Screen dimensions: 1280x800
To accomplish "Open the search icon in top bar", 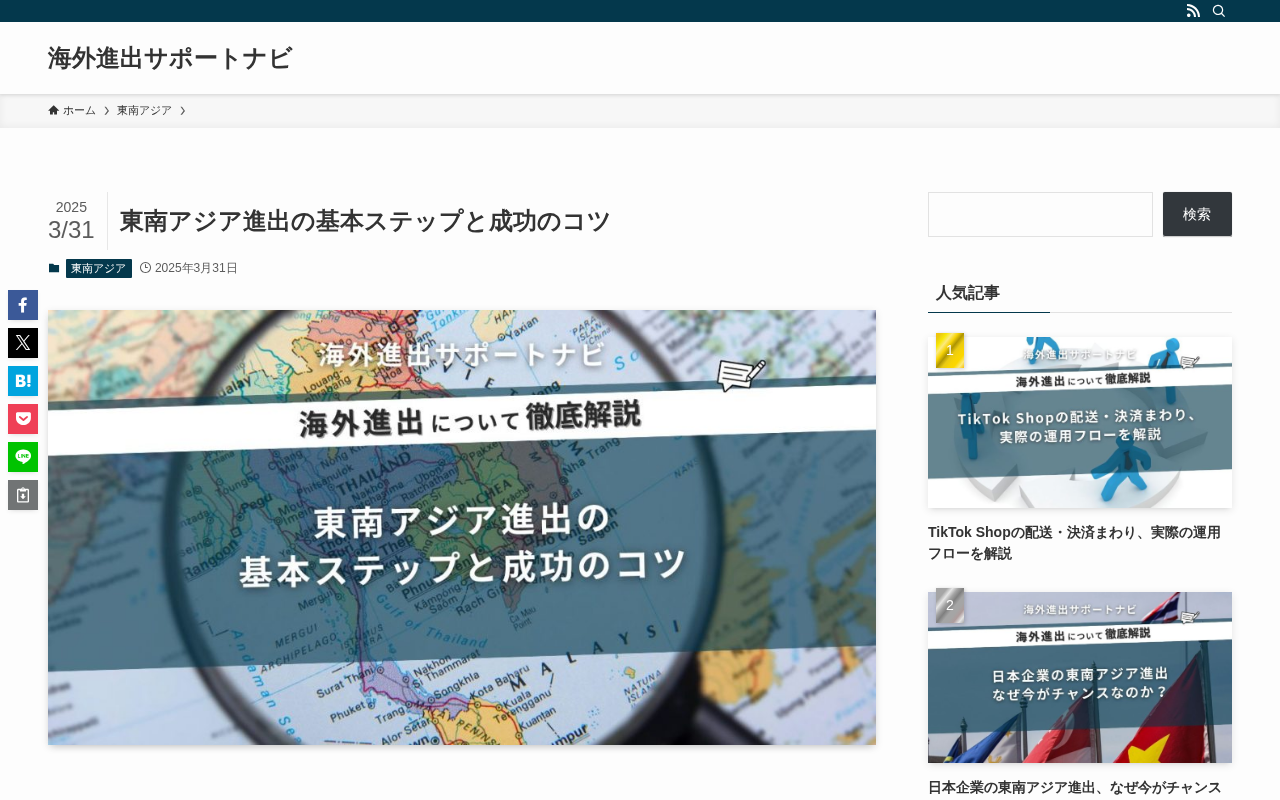I will tap(1219, 11).
